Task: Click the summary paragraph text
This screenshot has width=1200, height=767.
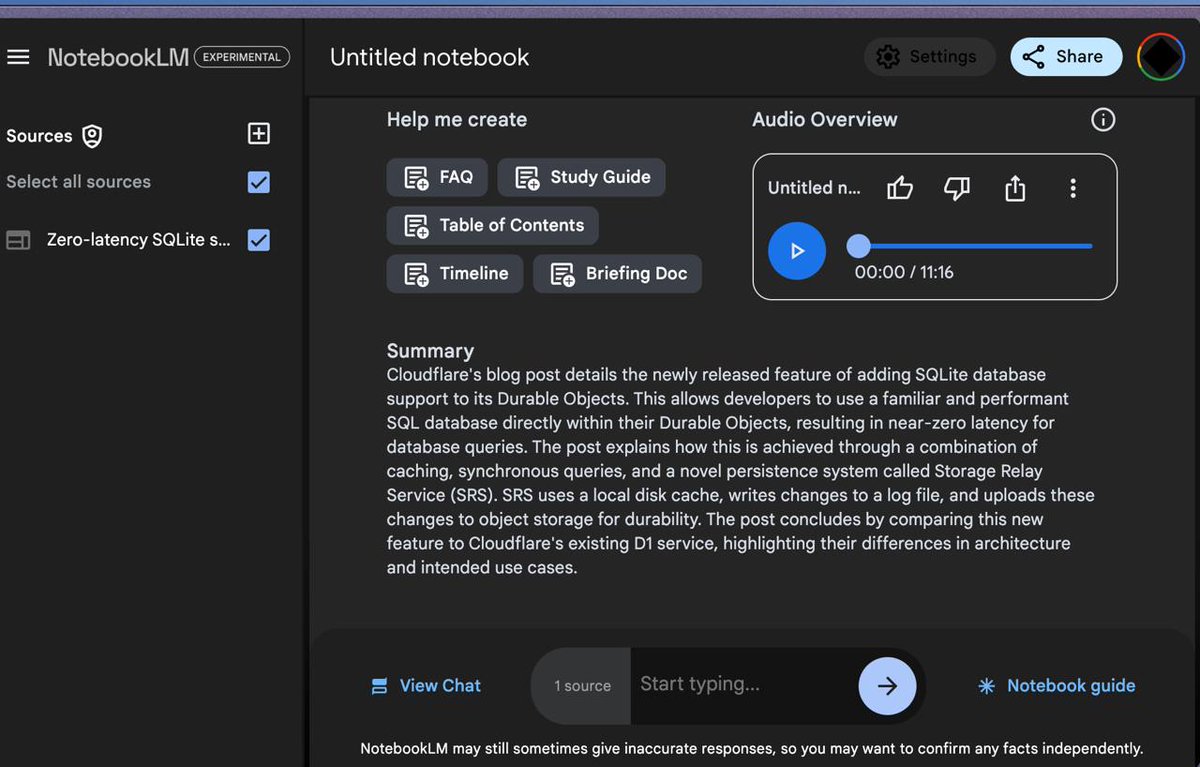Action: coord(740,471)
